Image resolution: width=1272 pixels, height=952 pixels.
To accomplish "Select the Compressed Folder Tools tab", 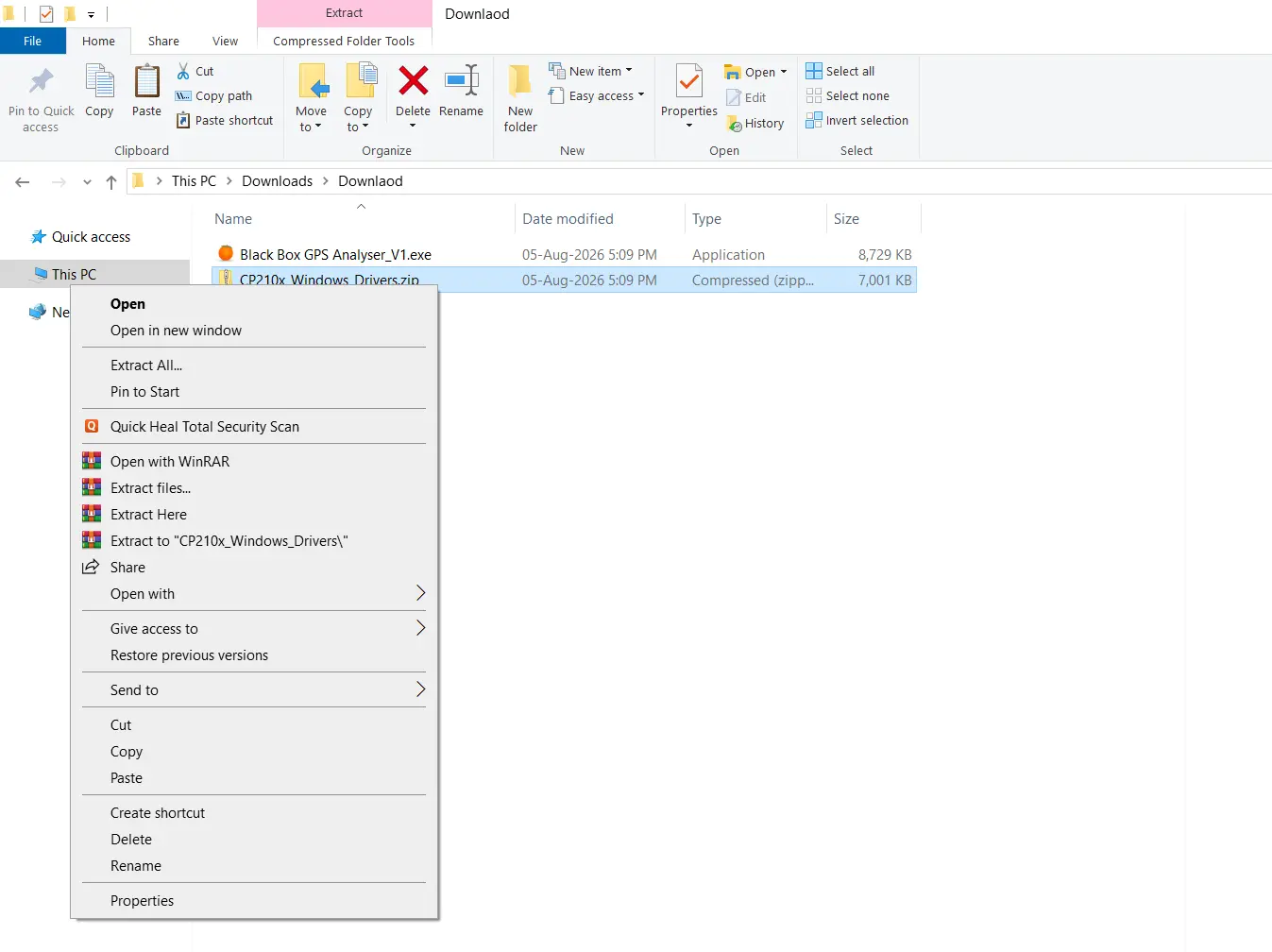I will coord(344,41).
